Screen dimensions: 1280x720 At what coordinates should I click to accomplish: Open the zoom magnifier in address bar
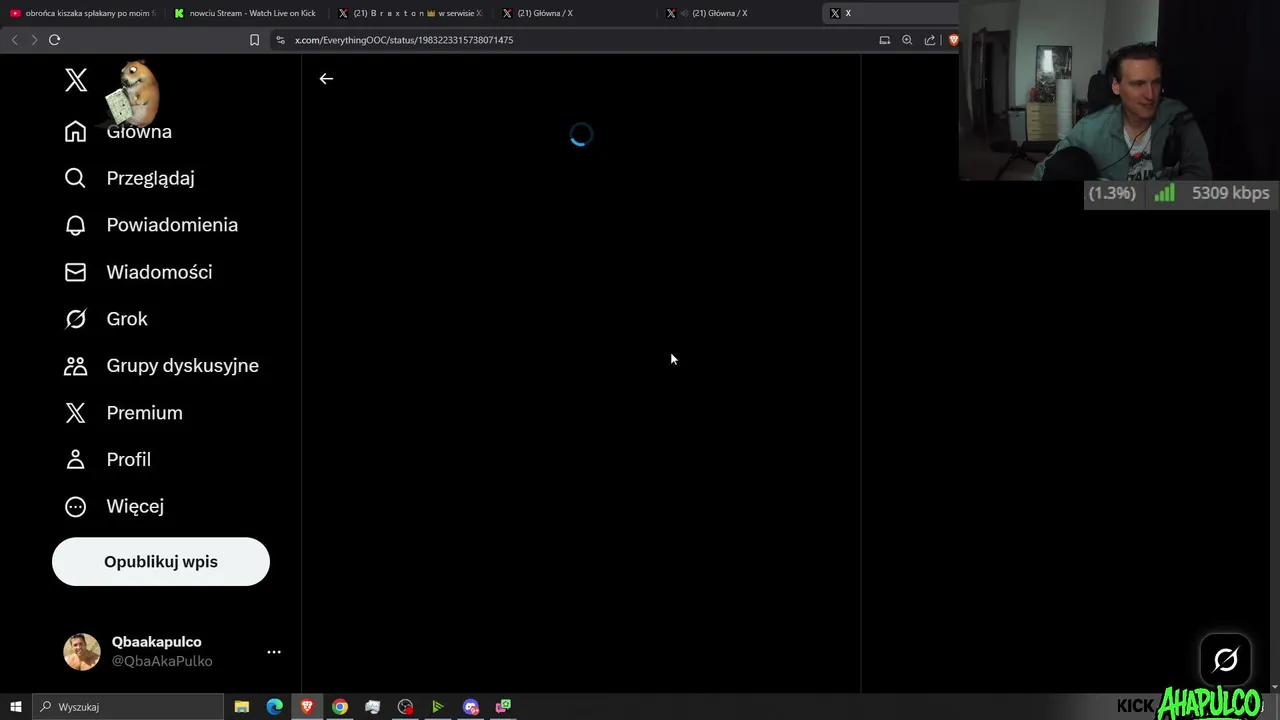click(907, 40)
